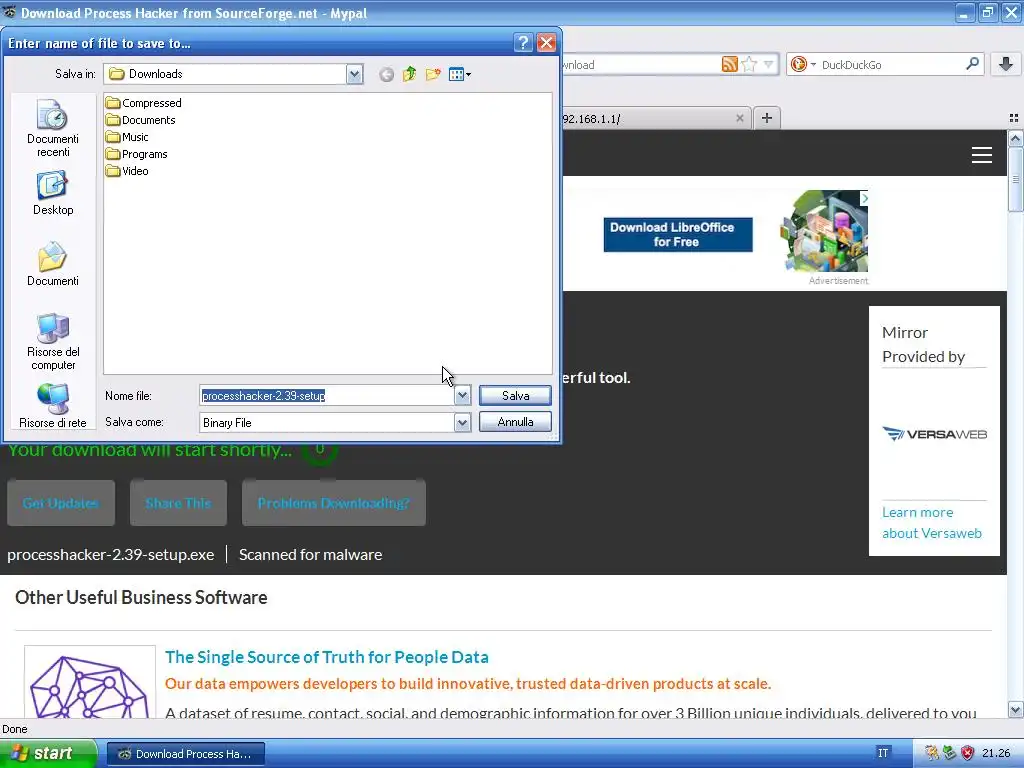Go up one folder level in the save dialog
This screenshot has width=1024, height=768.
(409, 74)
